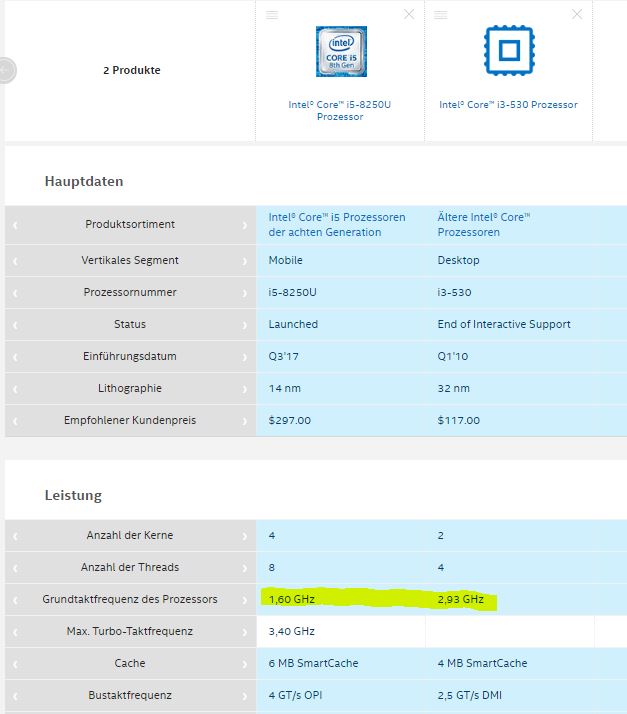Click right arrow on Empfohlener Kundenpreis row

245,421
